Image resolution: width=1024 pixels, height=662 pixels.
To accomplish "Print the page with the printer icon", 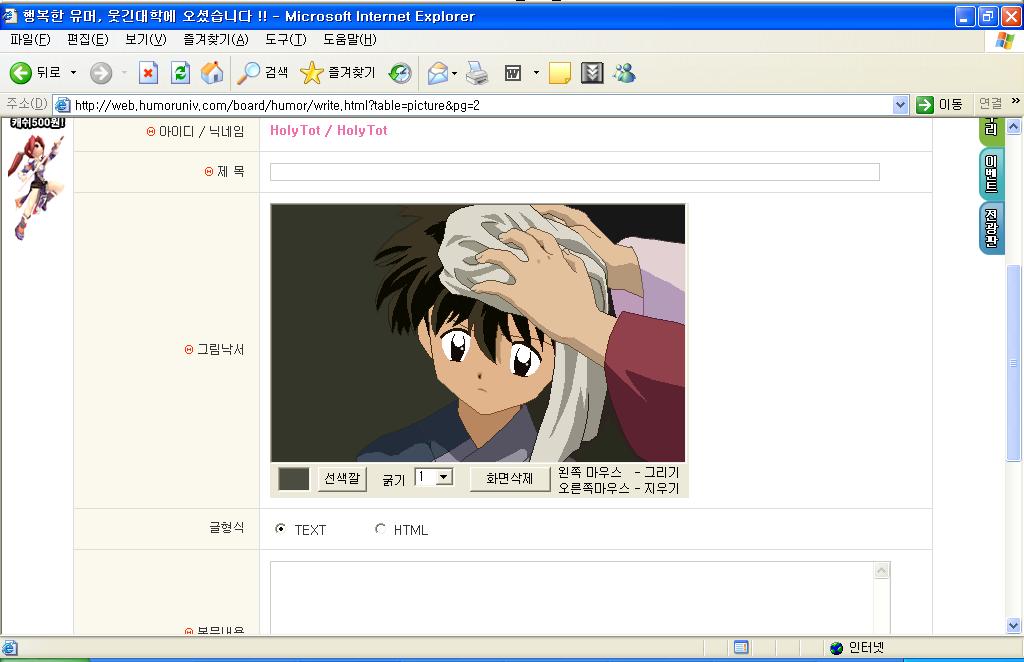I will [x=477, y=72].
